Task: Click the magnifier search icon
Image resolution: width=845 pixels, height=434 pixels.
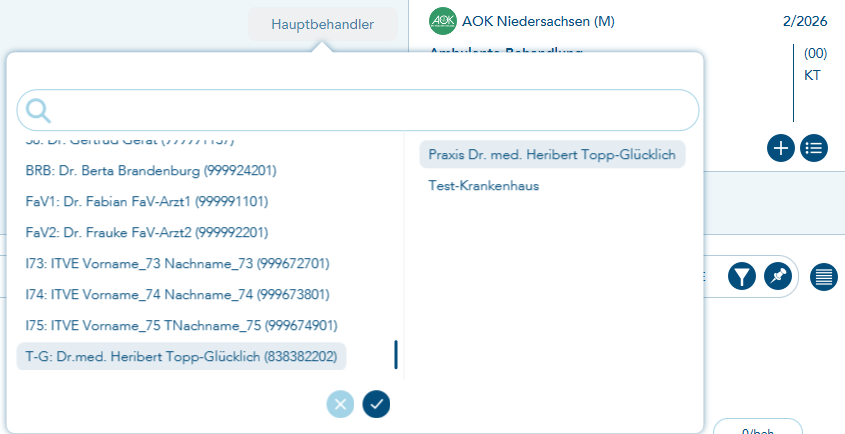Action: click(38, 111)
